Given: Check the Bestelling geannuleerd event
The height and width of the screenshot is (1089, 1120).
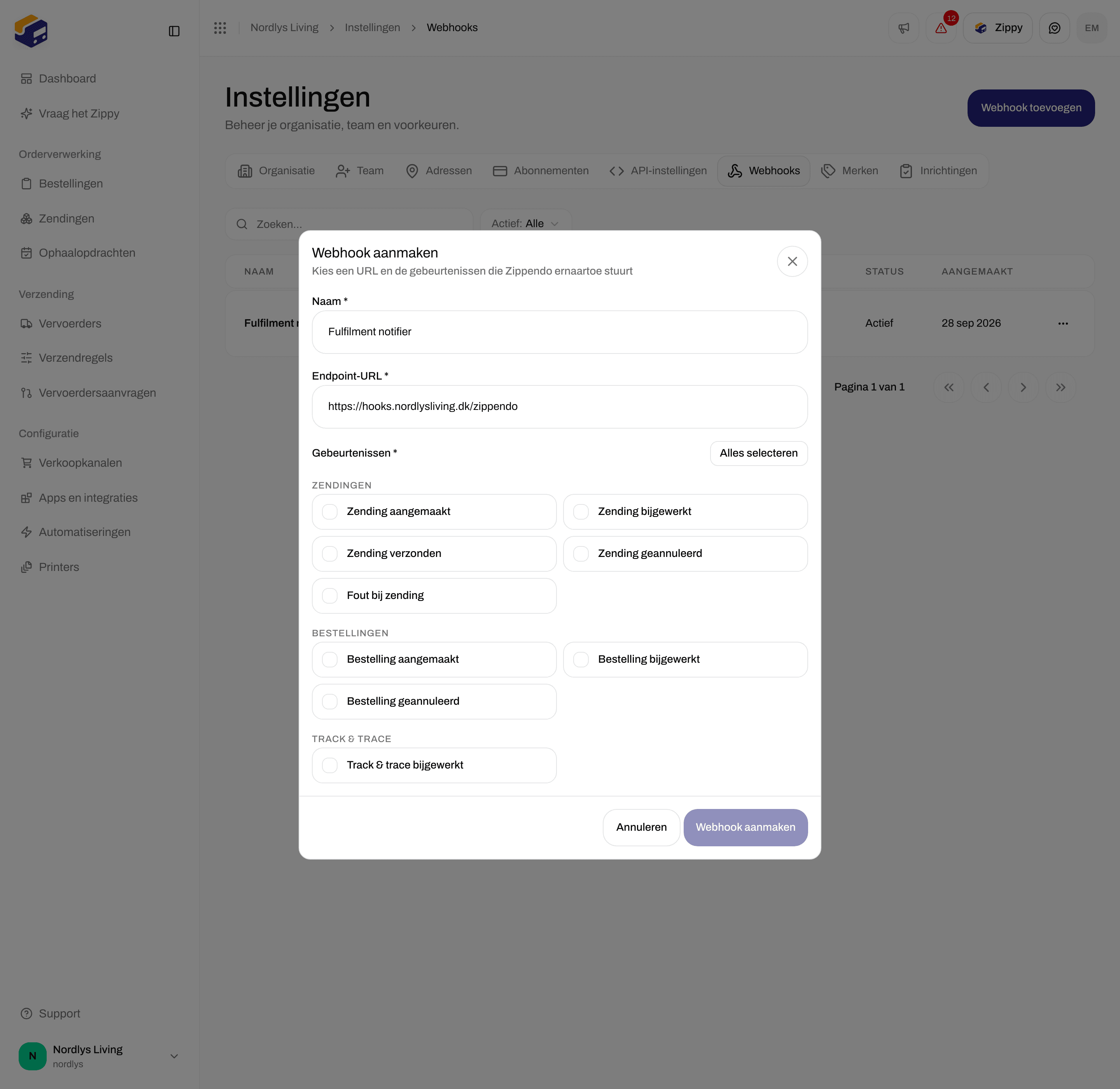Looking at the screenshot, I should [330, 702].
